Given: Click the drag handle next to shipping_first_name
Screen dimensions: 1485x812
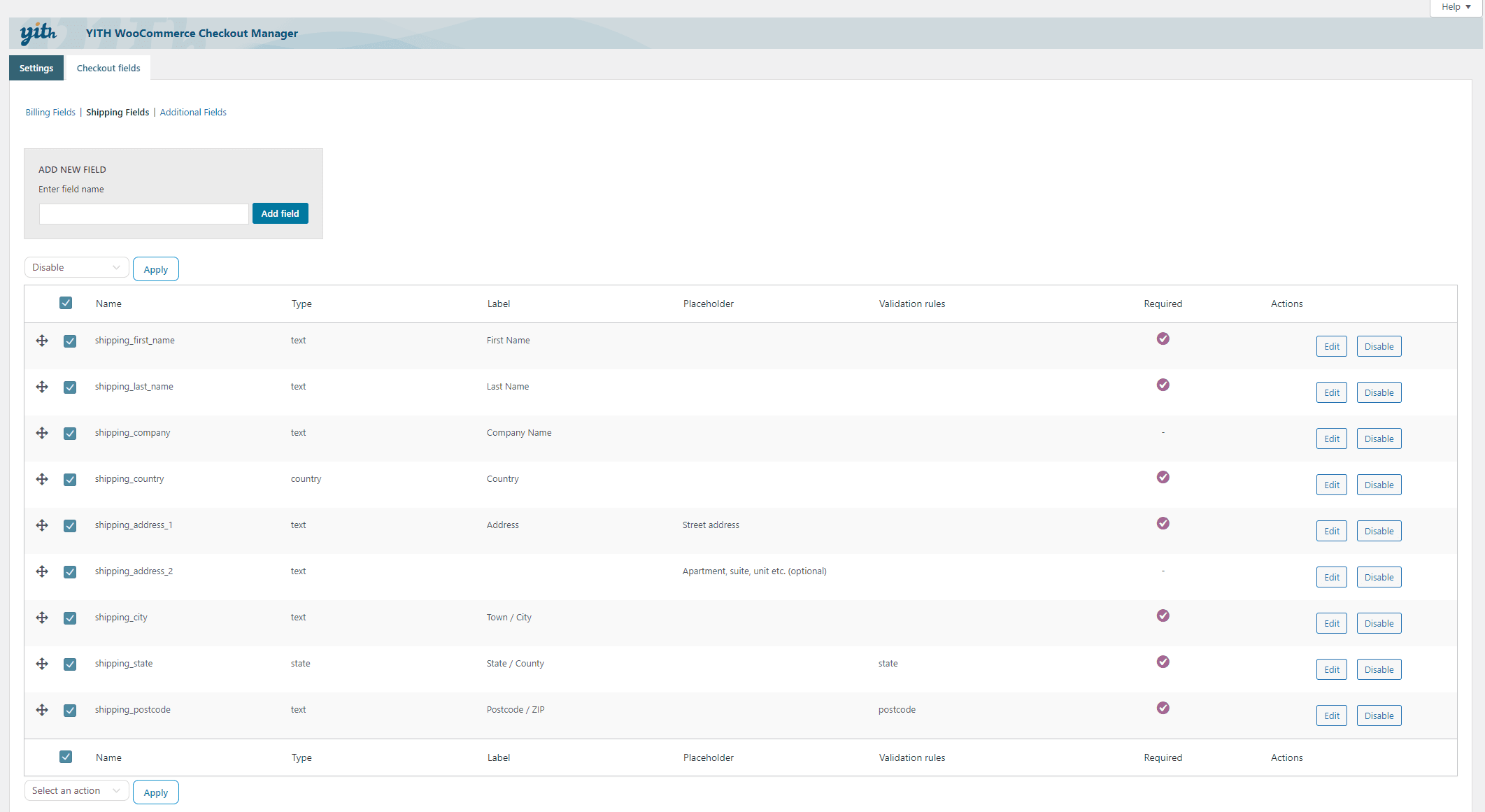Looking at the screenshot, I should point(42,341).
